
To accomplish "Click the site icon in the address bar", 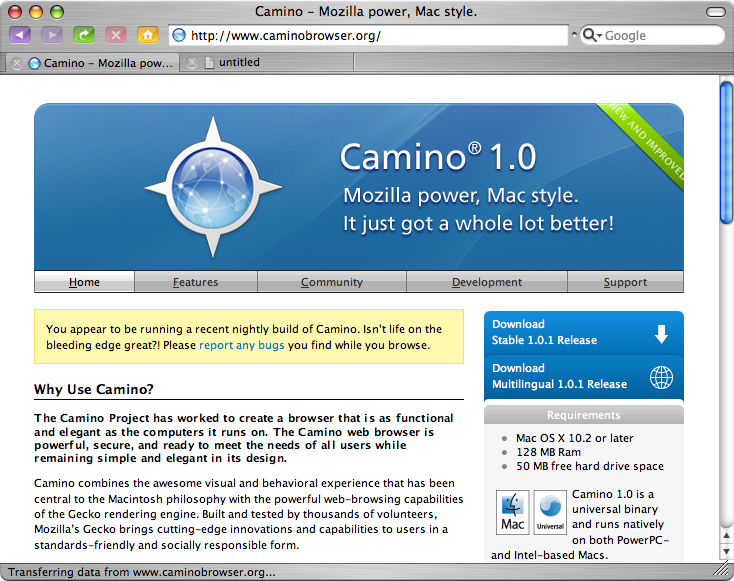I will point(179,35).
